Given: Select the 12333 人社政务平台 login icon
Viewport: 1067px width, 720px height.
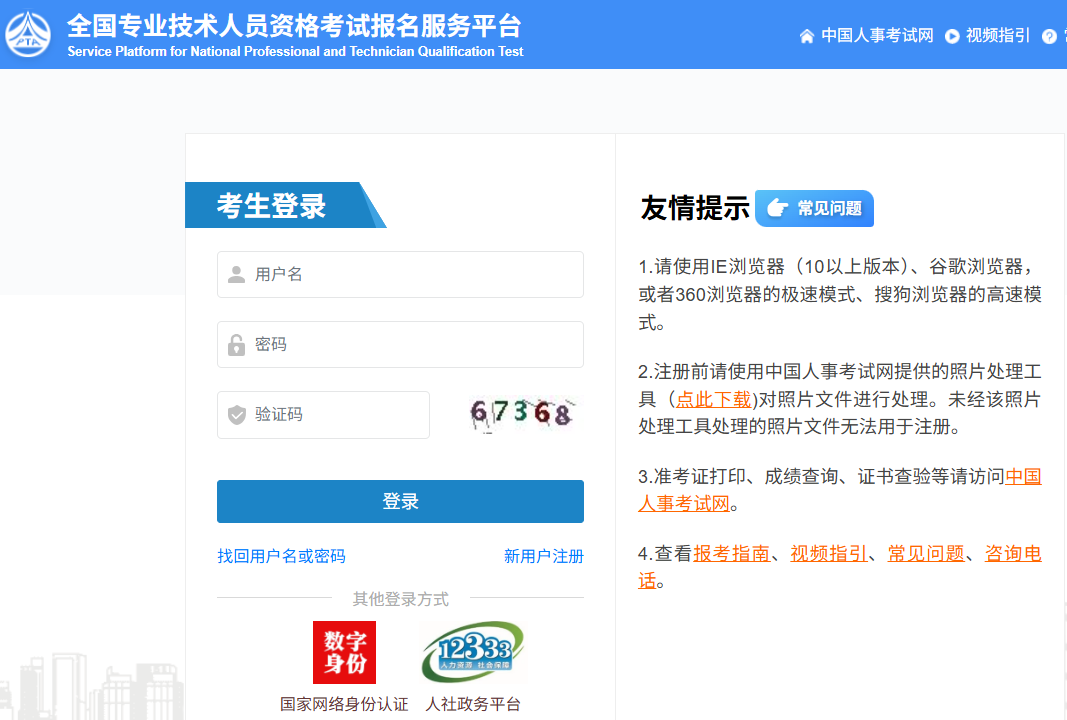Looking at the screenshot, I should point(471,651).
